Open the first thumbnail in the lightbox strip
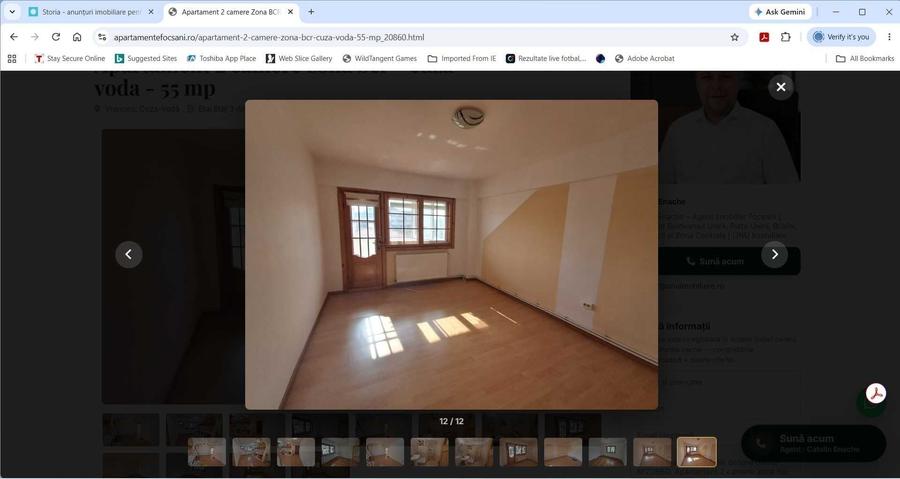This screenshot has width=900, height=479. click(x=207, y=452)
